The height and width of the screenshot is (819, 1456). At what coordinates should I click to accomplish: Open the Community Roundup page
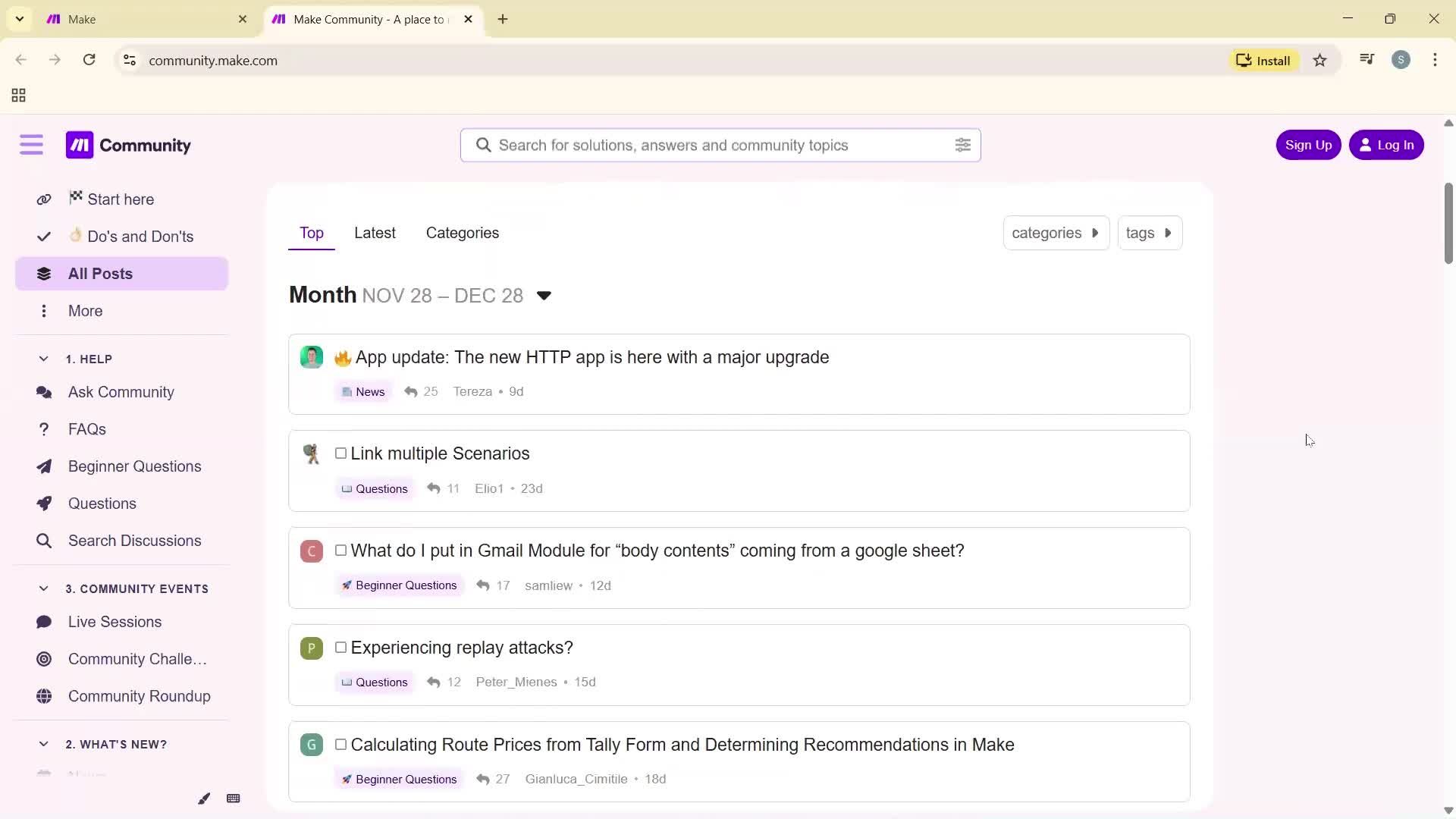click(x=137, y=695)
